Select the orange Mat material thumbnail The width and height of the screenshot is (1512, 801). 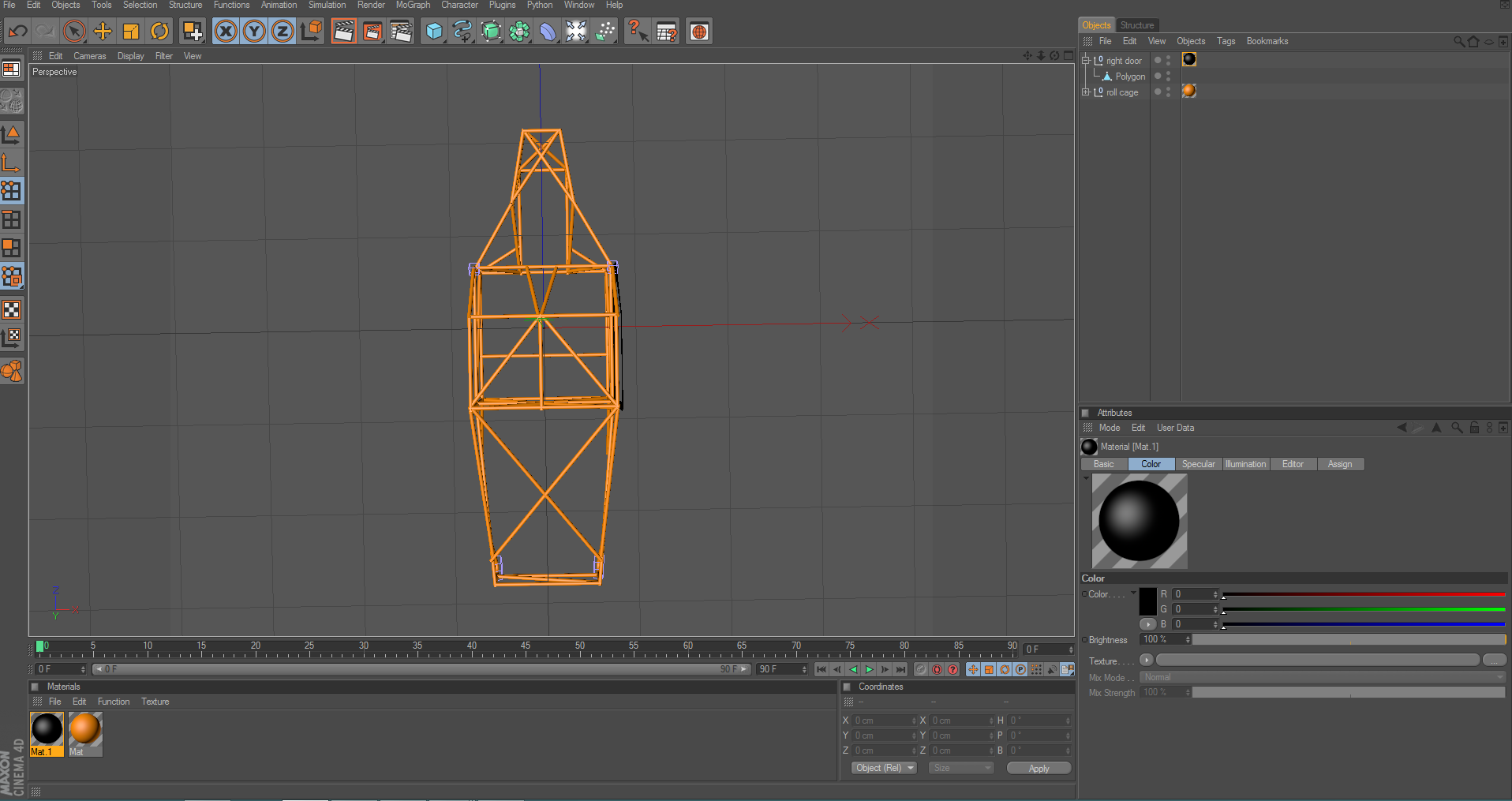(85, 730)
